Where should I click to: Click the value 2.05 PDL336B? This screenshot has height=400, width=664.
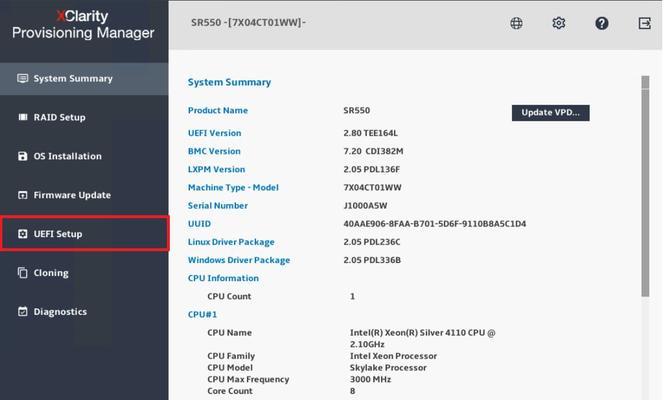[x=372, y=260]
